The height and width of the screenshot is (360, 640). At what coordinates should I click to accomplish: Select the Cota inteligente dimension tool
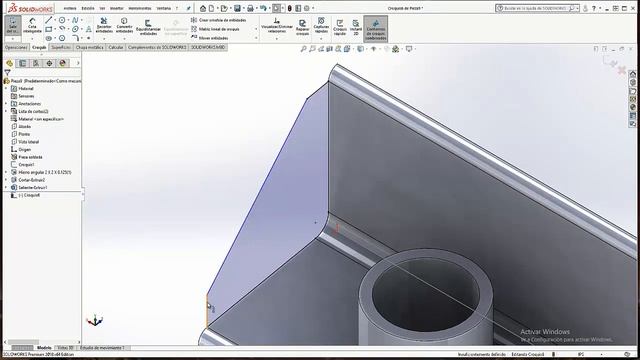[32, 25]
